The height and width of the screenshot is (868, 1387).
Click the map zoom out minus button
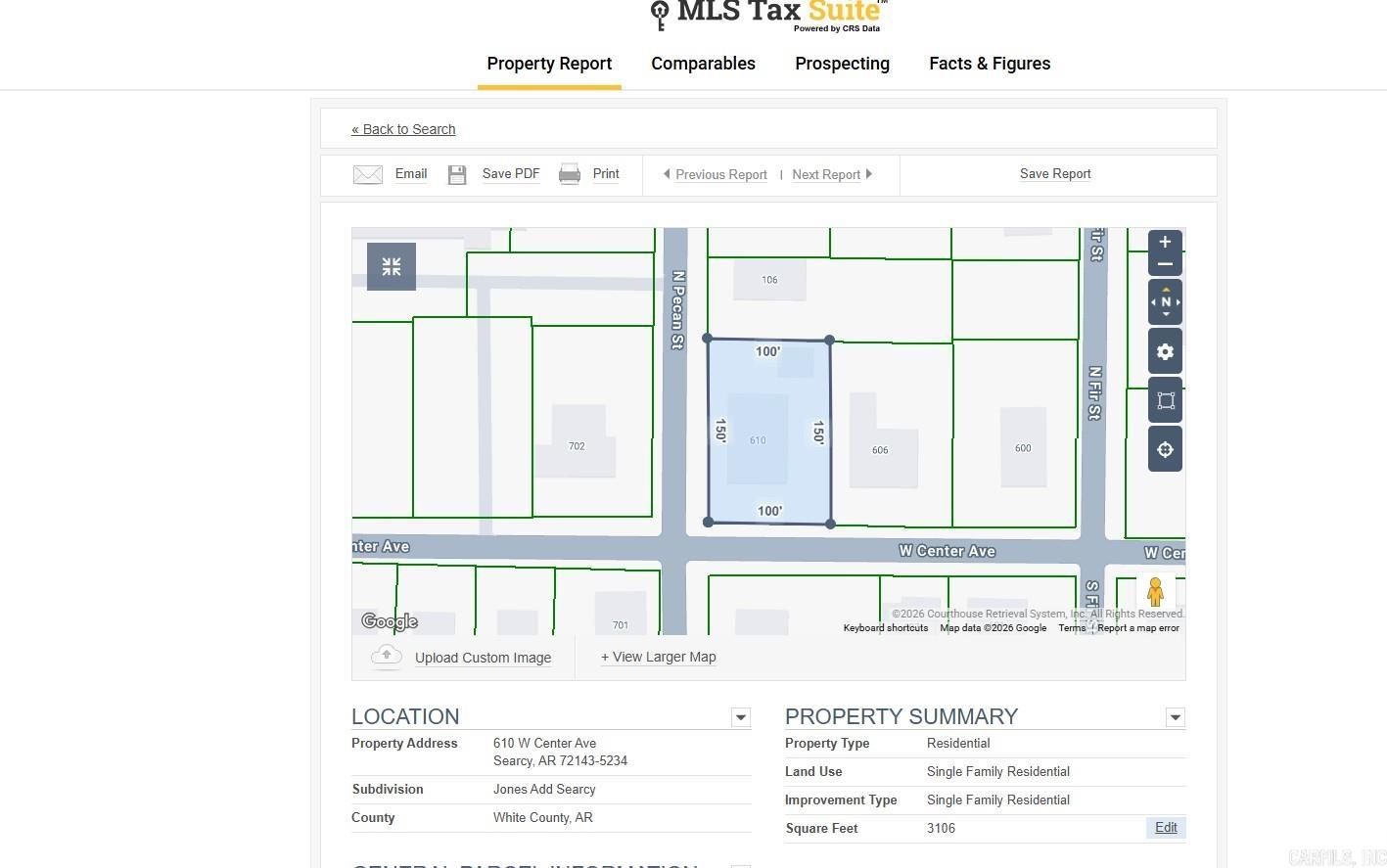1165,264
